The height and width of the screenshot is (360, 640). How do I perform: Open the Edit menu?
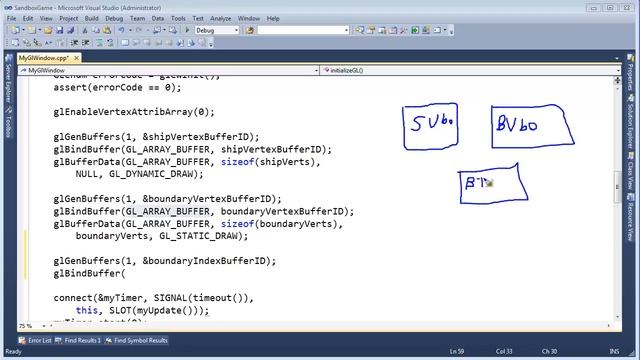click(28, 18)
